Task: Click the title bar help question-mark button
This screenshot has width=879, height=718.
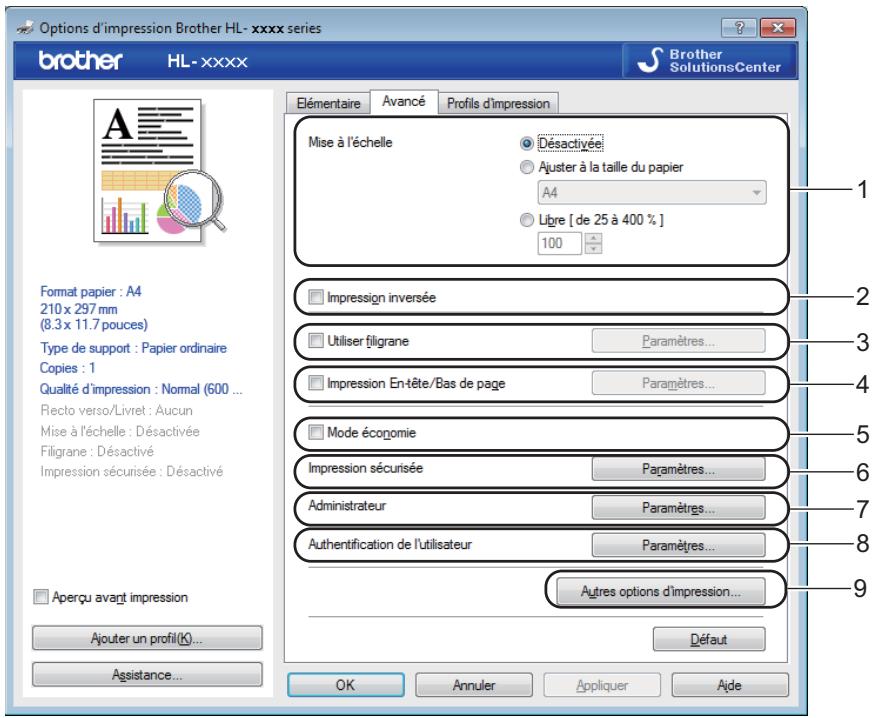Action: 739,27
